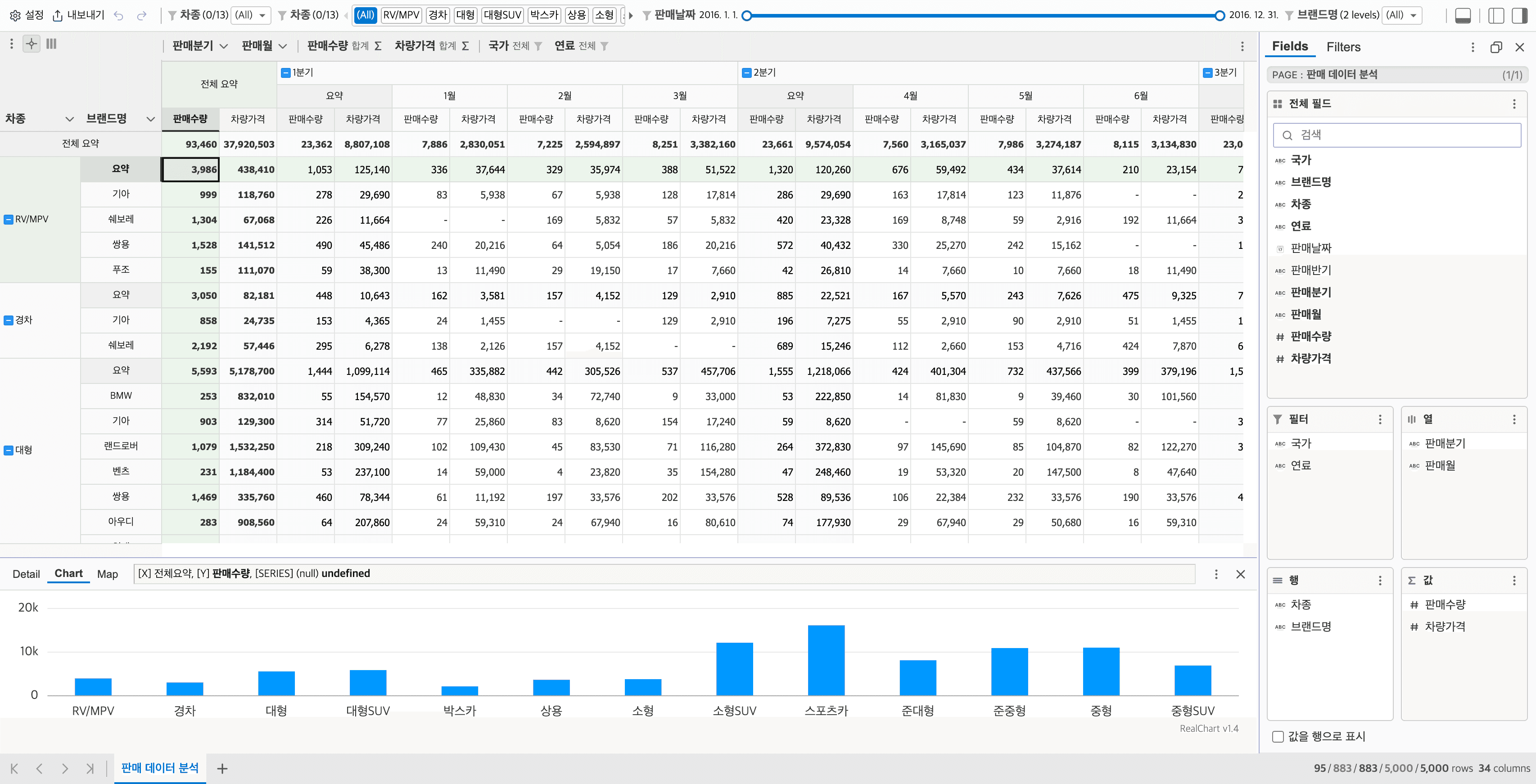
Task: Click the 판매날짜 slider start handle
Action: pos(746,15)
